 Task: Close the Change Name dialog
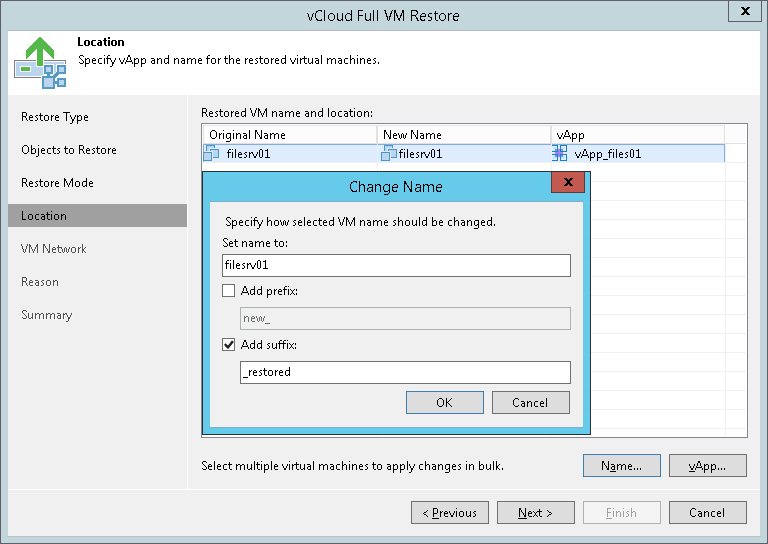click(x=568, y=183)
